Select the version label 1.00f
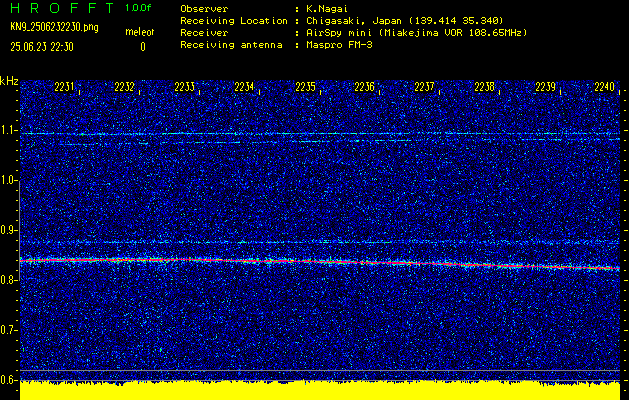 pos(138,8)
